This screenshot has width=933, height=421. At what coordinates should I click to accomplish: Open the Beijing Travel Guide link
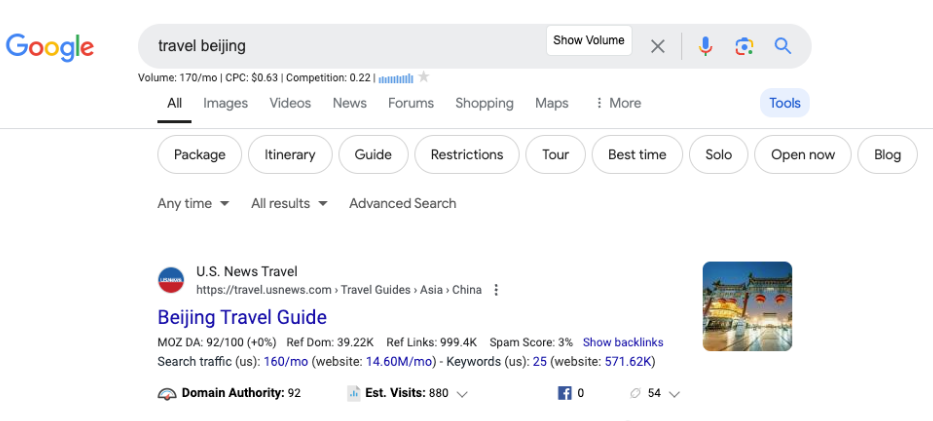pyautogui.click(x=242, y=318)
